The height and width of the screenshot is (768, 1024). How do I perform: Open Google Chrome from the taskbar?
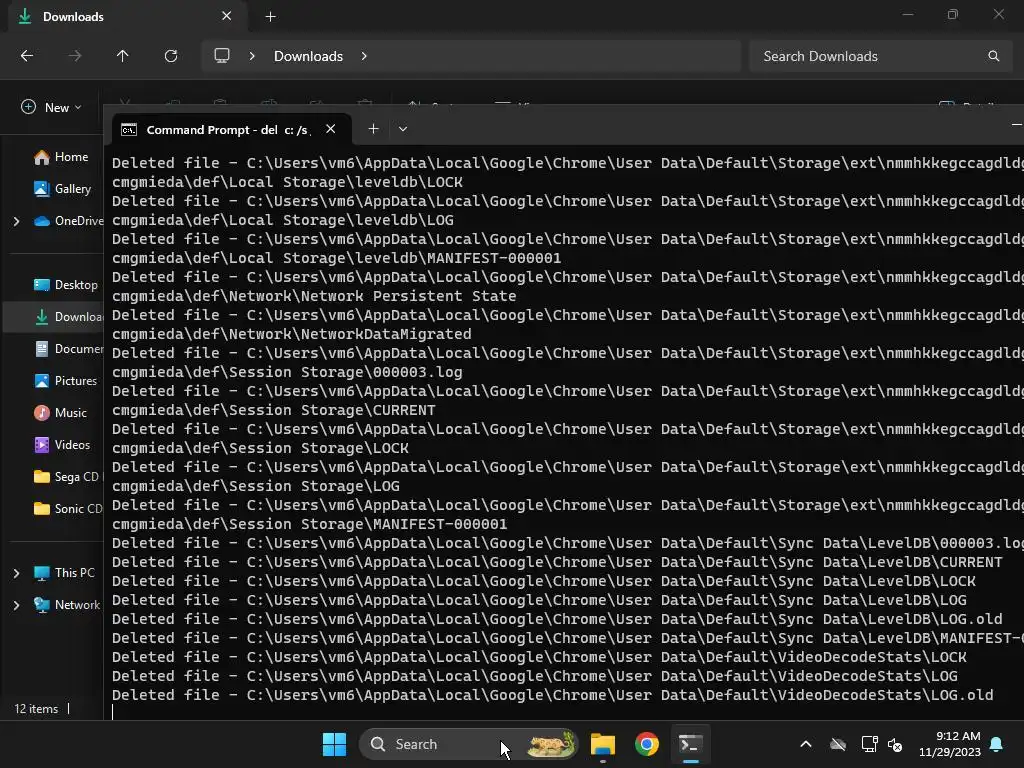(x=647, y=744)
